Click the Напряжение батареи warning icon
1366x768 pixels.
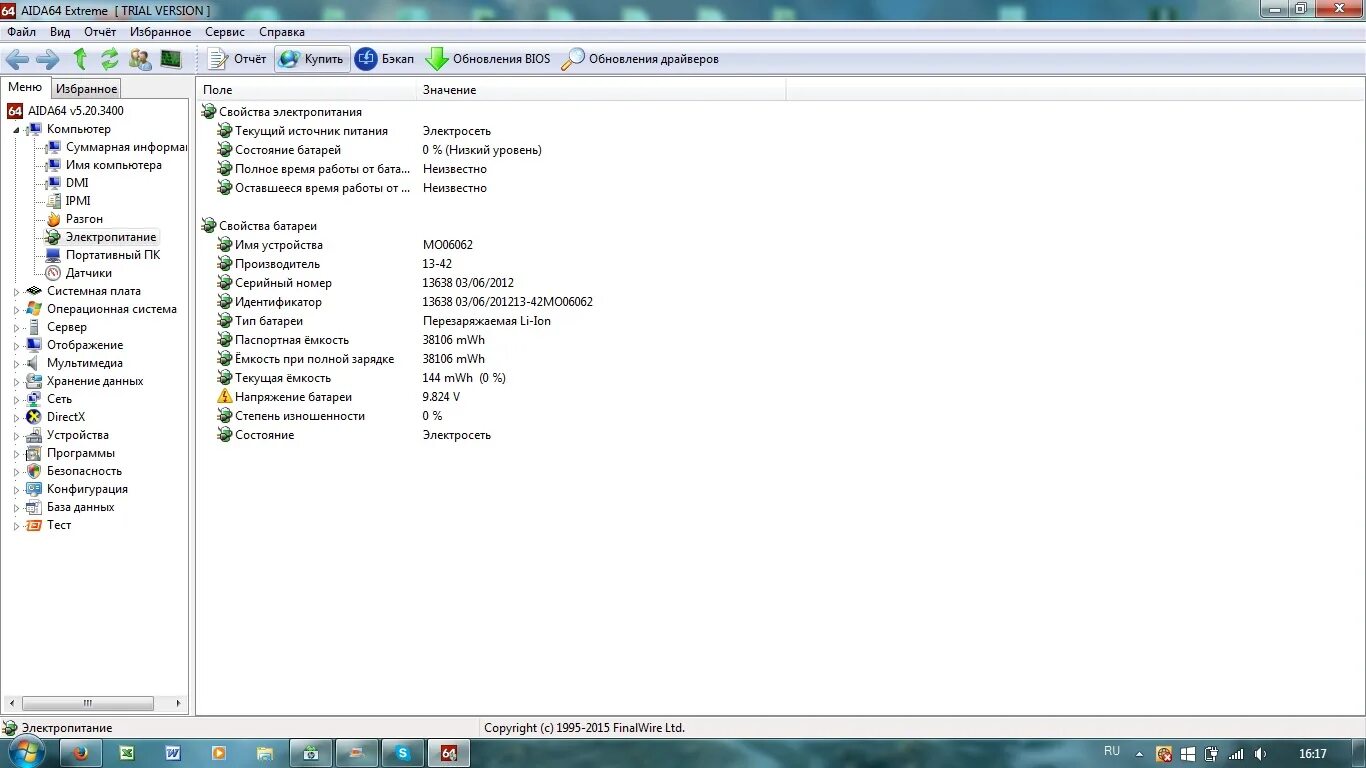[x=225, y=397]
